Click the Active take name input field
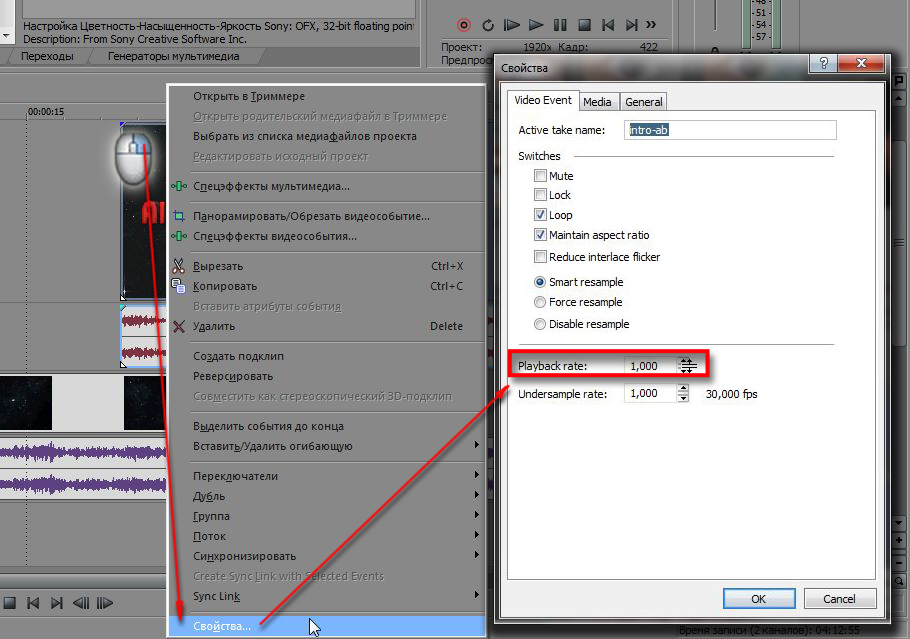Viewport: 910px width, 639px height. [729, 130]
